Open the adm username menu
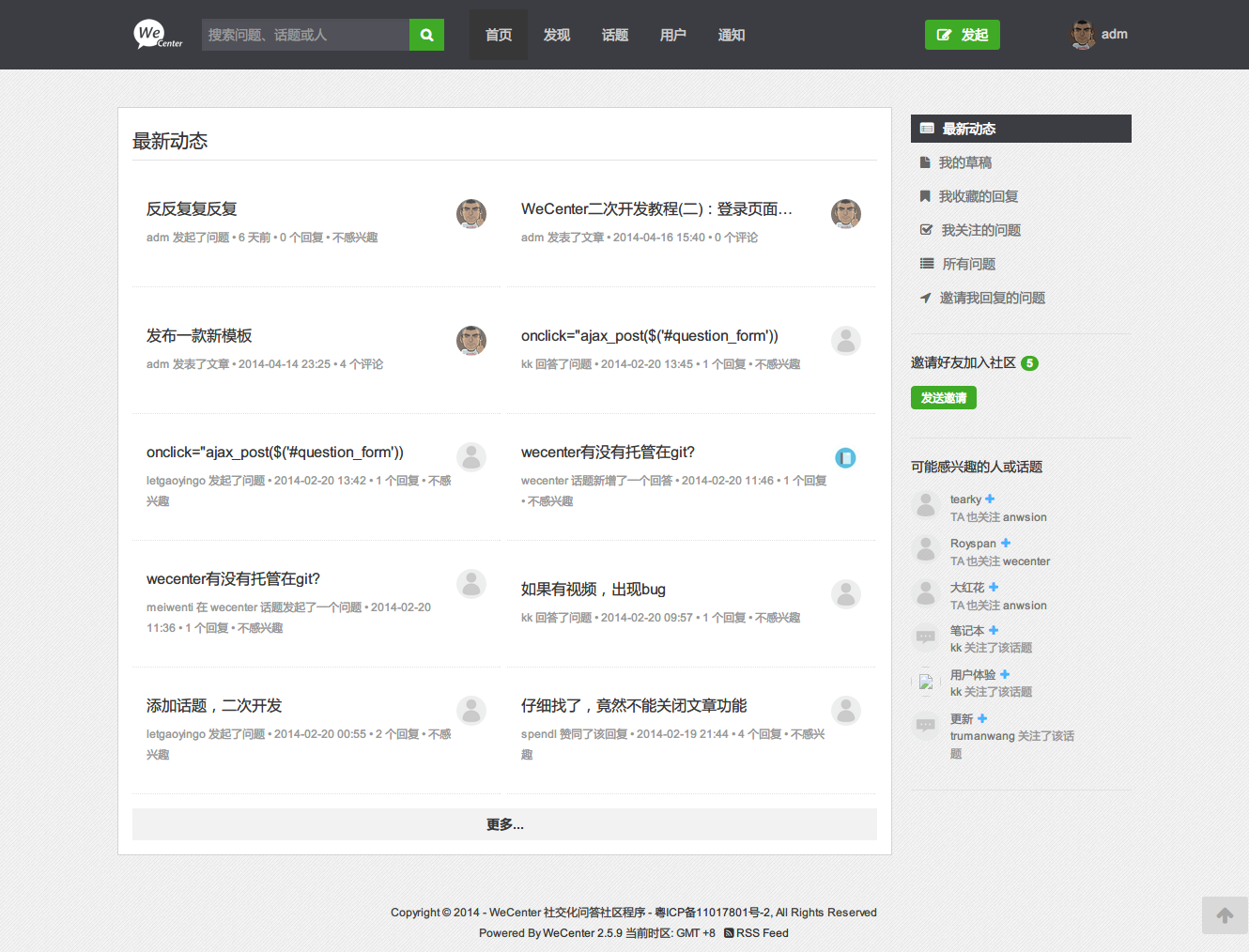Image resolution: width=1249 pixels, height=952 pixels. [1115, 34]
